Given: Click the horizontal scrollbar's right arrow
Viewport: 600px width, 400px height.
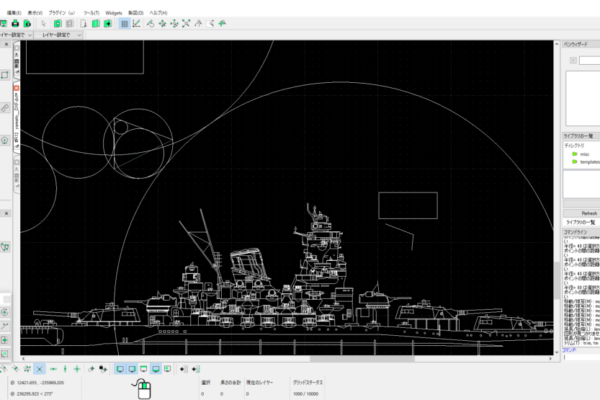Looking at the screenshot, I should click(x=550, y=359).
